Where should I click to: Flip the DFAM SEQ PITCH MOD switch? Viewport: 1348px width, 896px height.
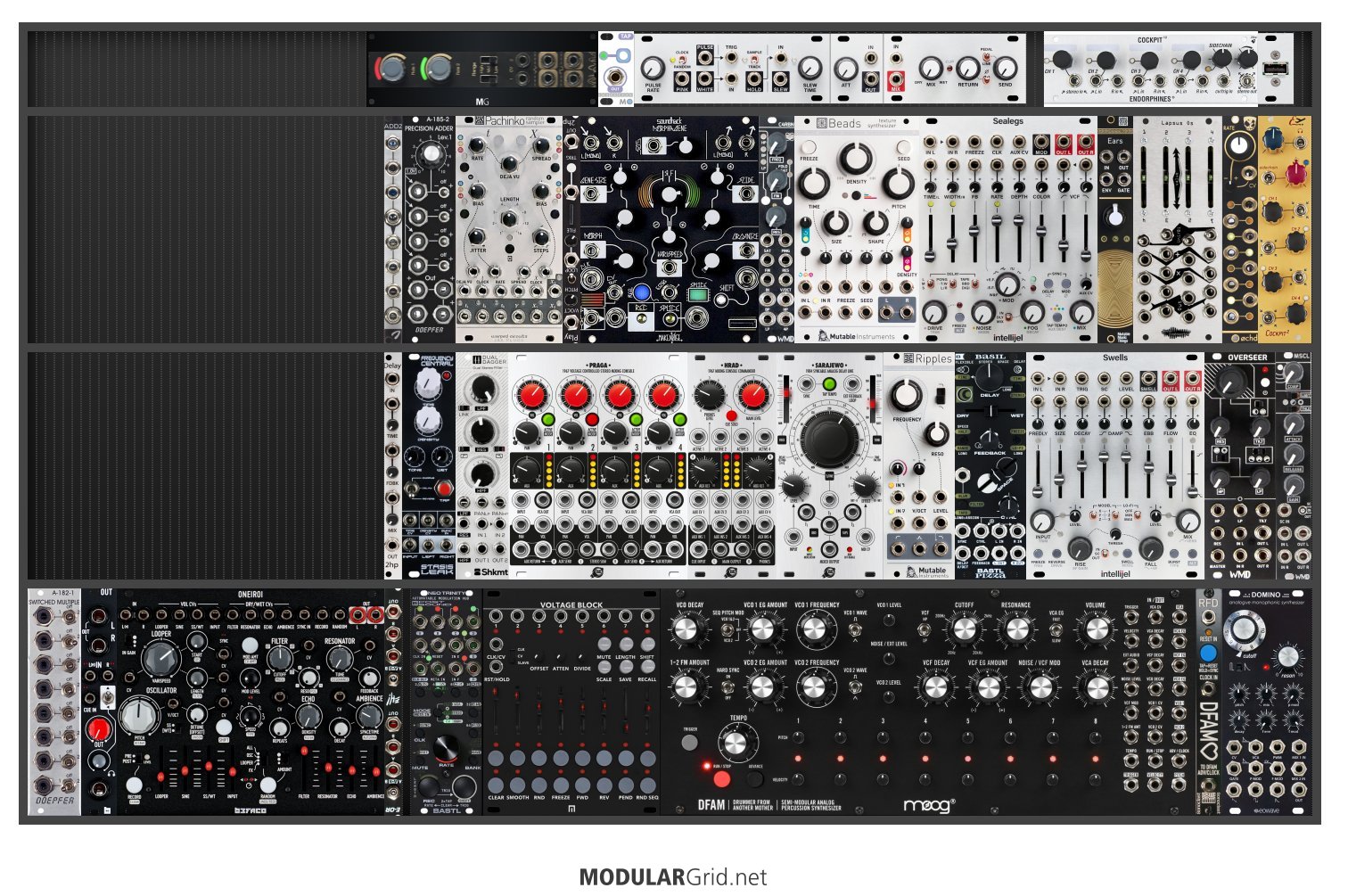727,628
